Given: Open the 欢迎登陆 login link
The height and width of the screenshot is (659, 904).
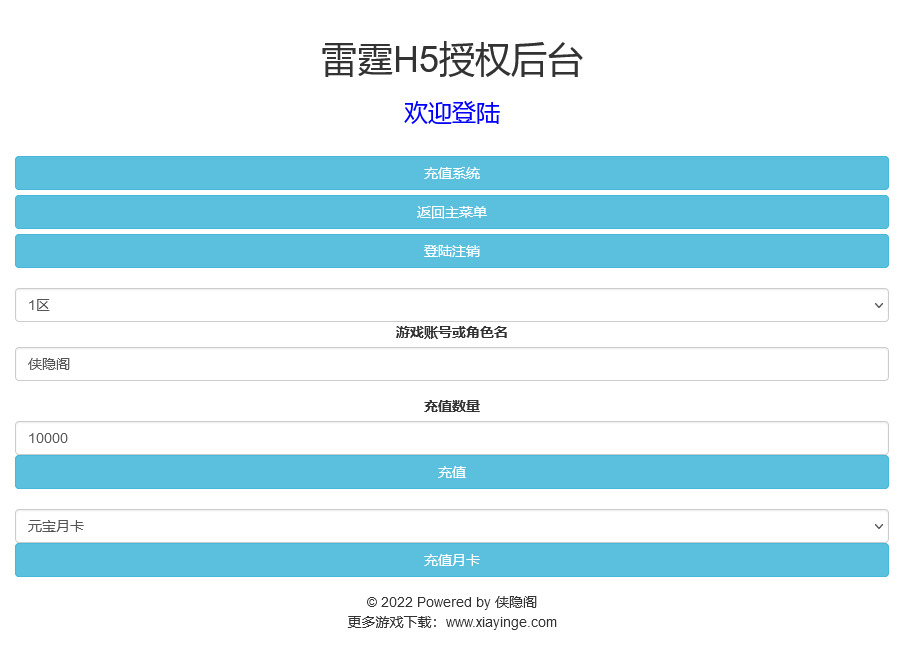Looking at the screenshot, I should [452, 113].
